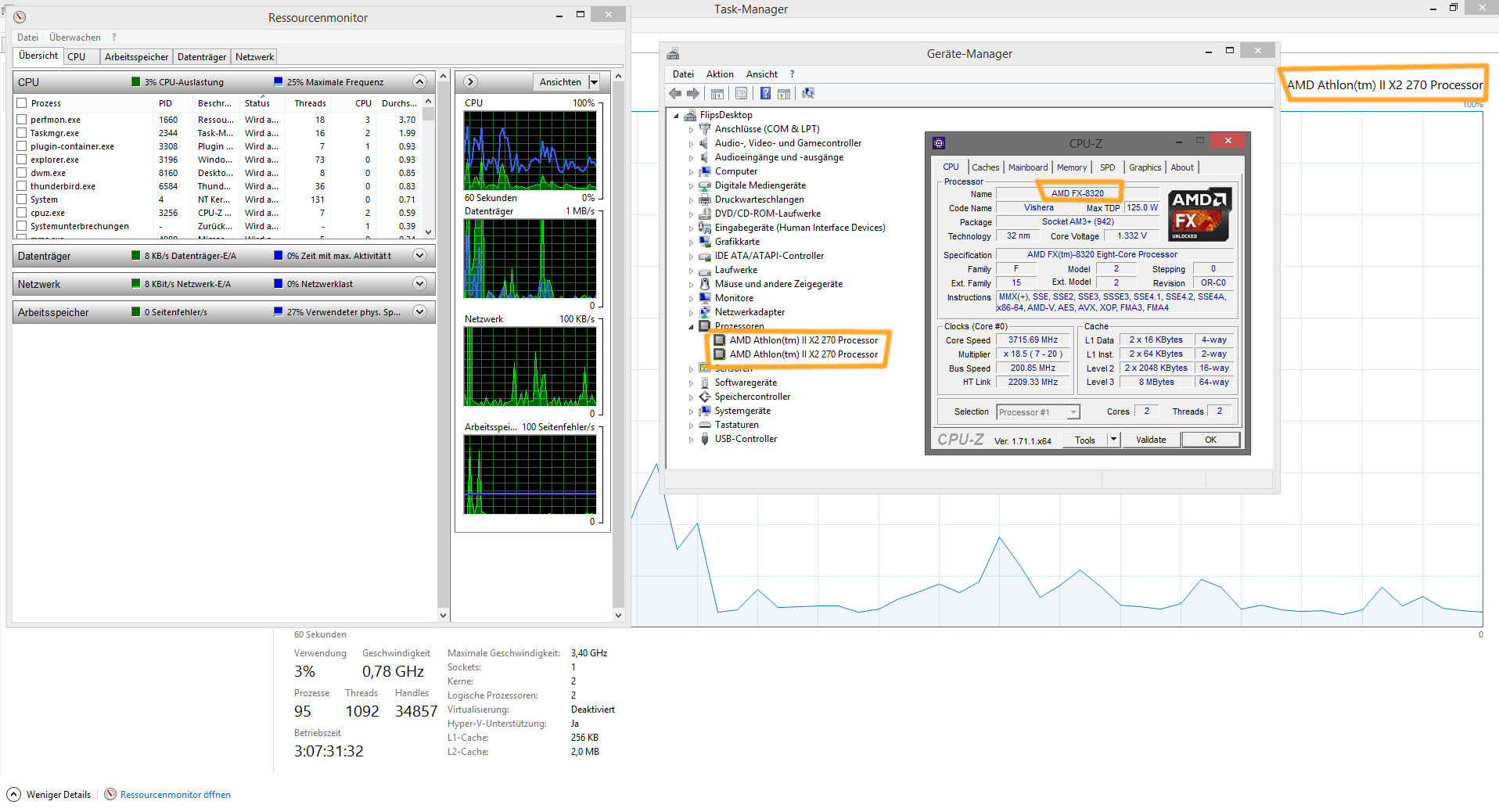The width and height of the screenshot is (1499, 812).
Task: Click the Audio-, Video- und Gamecontroller speaker icon
Action: [x=705, y=143]
